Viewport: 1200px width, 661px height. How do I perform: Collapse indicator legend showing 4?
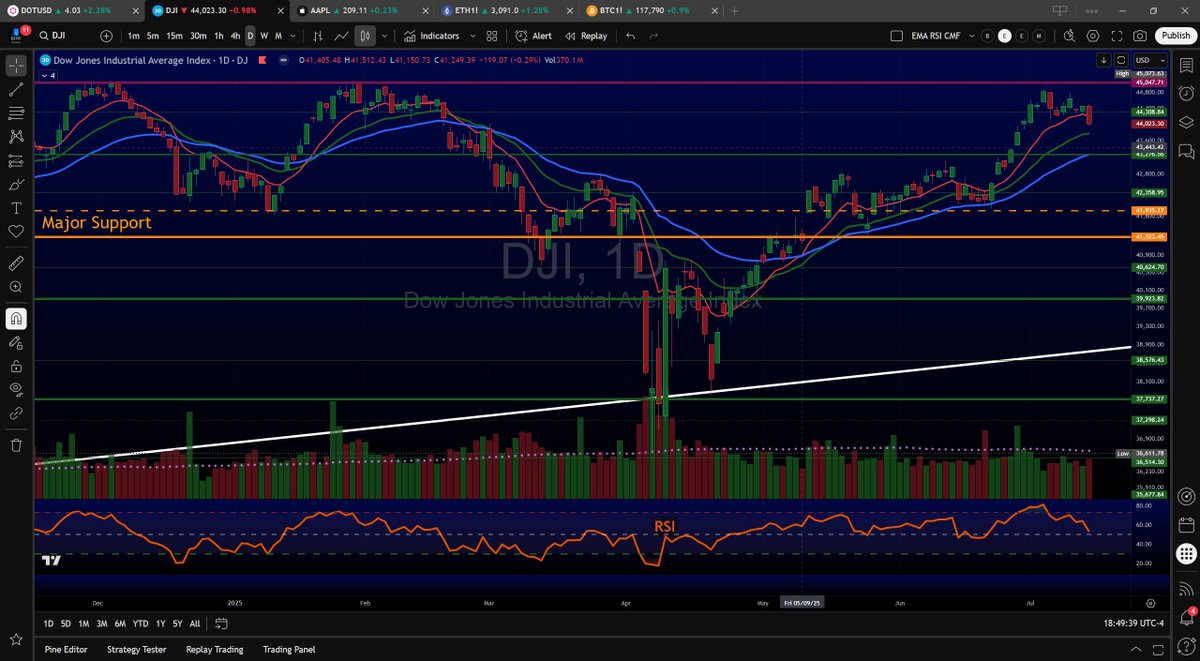pos(47,74)
